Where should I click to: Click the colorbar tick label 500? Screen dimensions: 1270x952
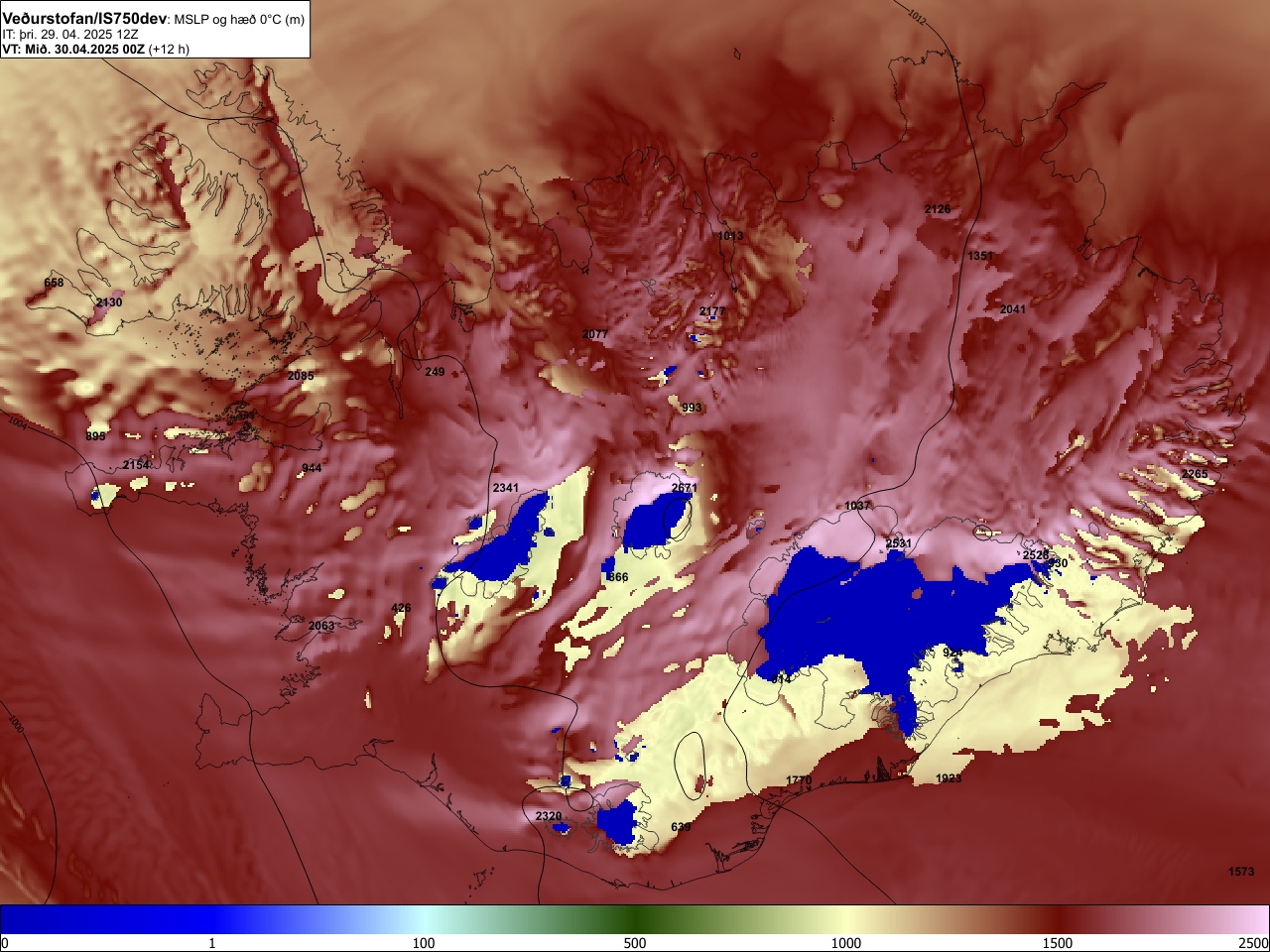point(635,943)
